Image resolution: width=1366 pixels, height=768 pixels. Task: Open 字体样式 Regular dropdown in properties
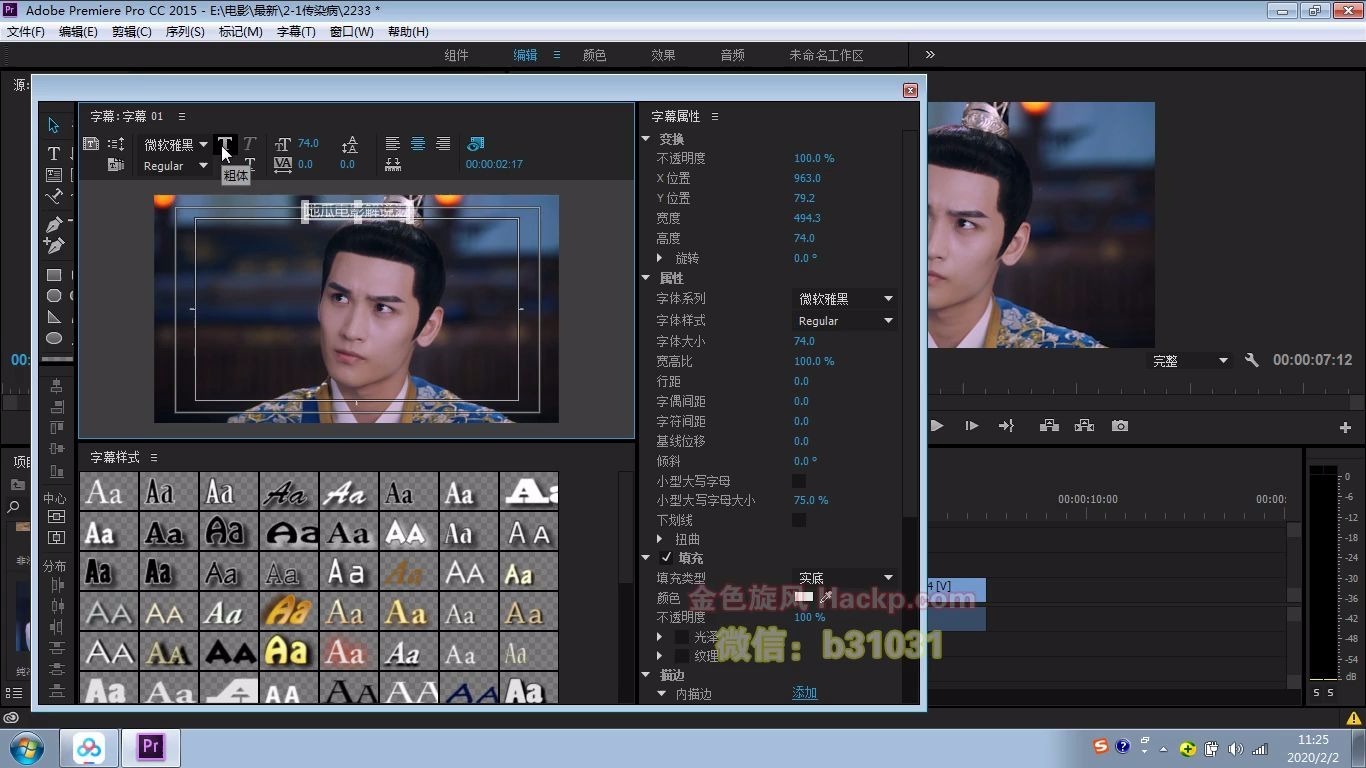tap(845, 321)
